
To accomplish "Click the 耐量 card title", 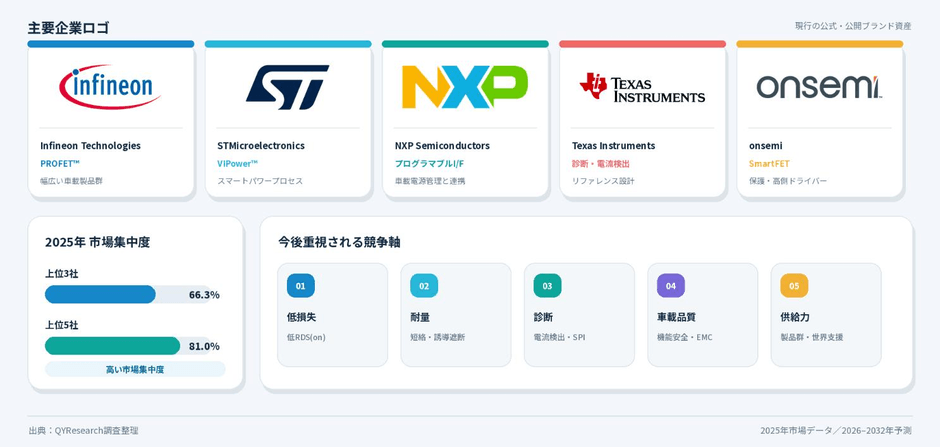I will coord(420,317).
